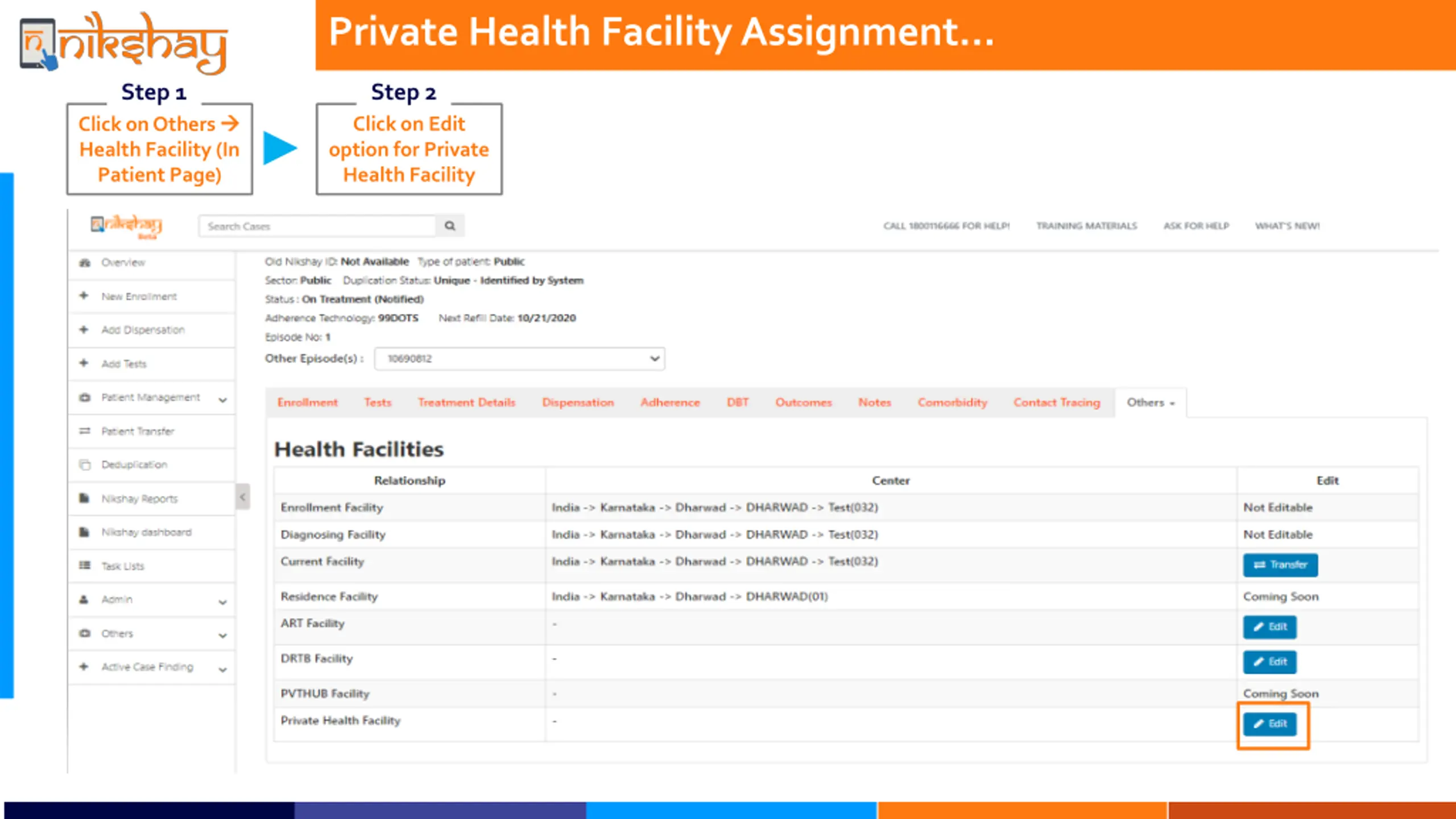This screenshot has width=1456, height=819.
Task: Switch to the Enrollment tab
Action: [x=307, y=403]
